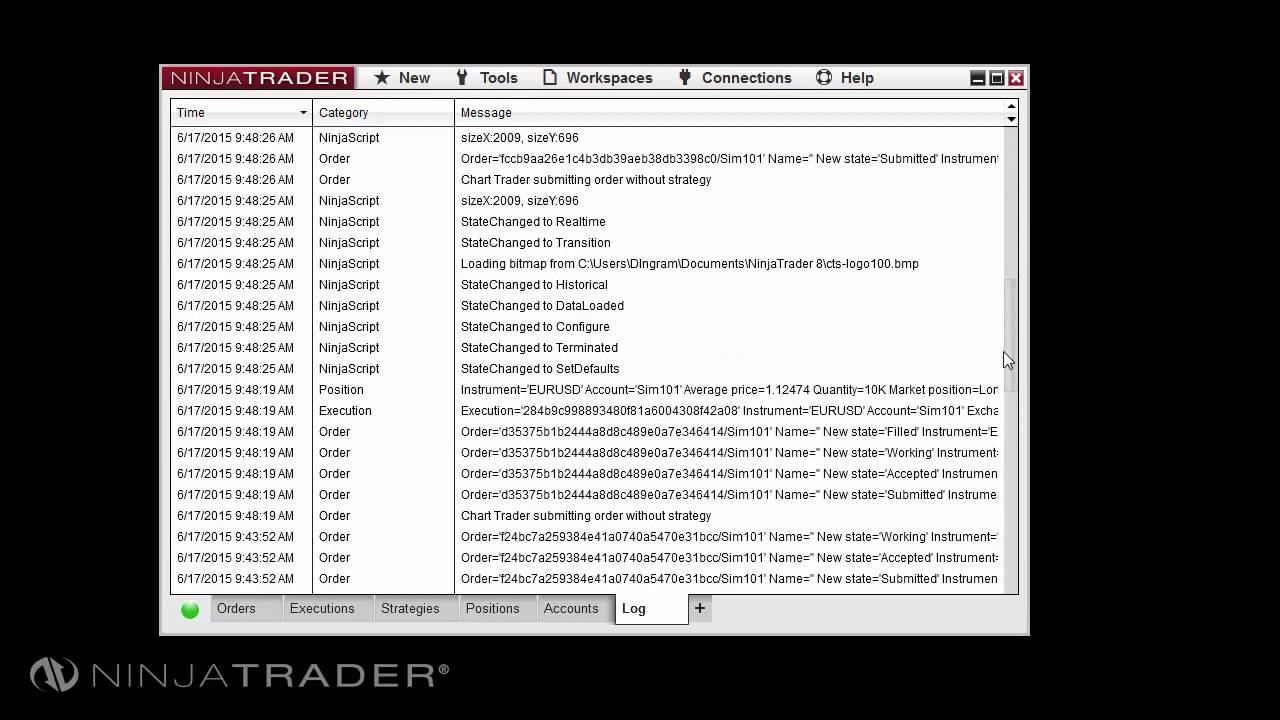
Task: Click the lifebuoy icon beside Help
Action: click(824, 78)
